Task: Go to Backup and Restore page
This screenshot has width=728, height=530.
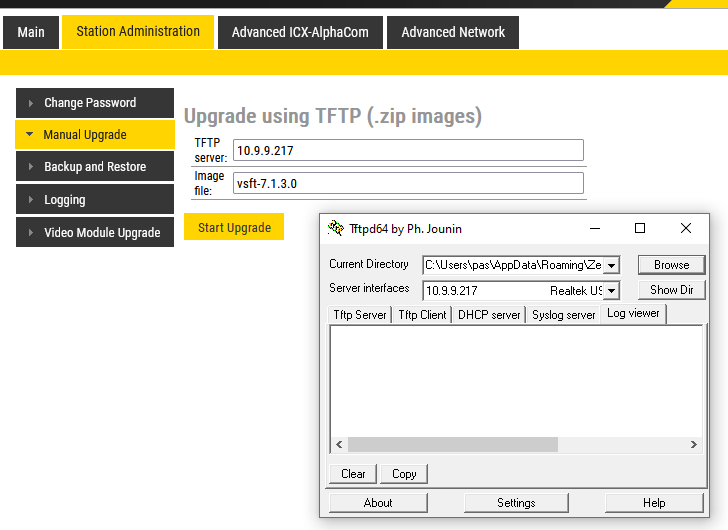Action: click(x=95, y=167)
